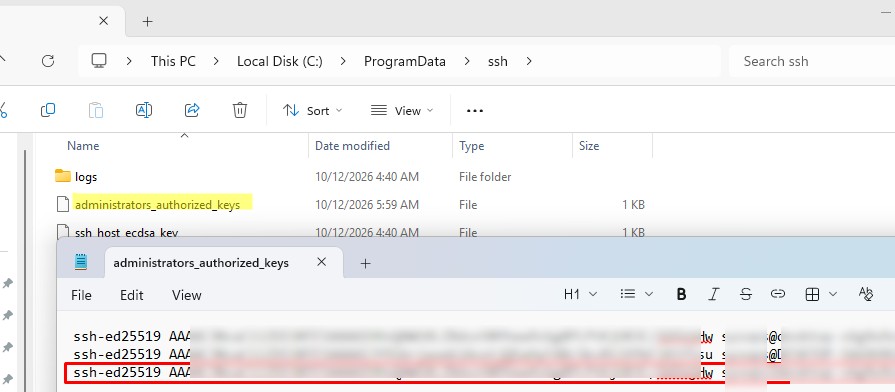Navigate to Local Disk (C:) breadcrumb
Viewport: 895px width, 392px height.
click(280, 61)
